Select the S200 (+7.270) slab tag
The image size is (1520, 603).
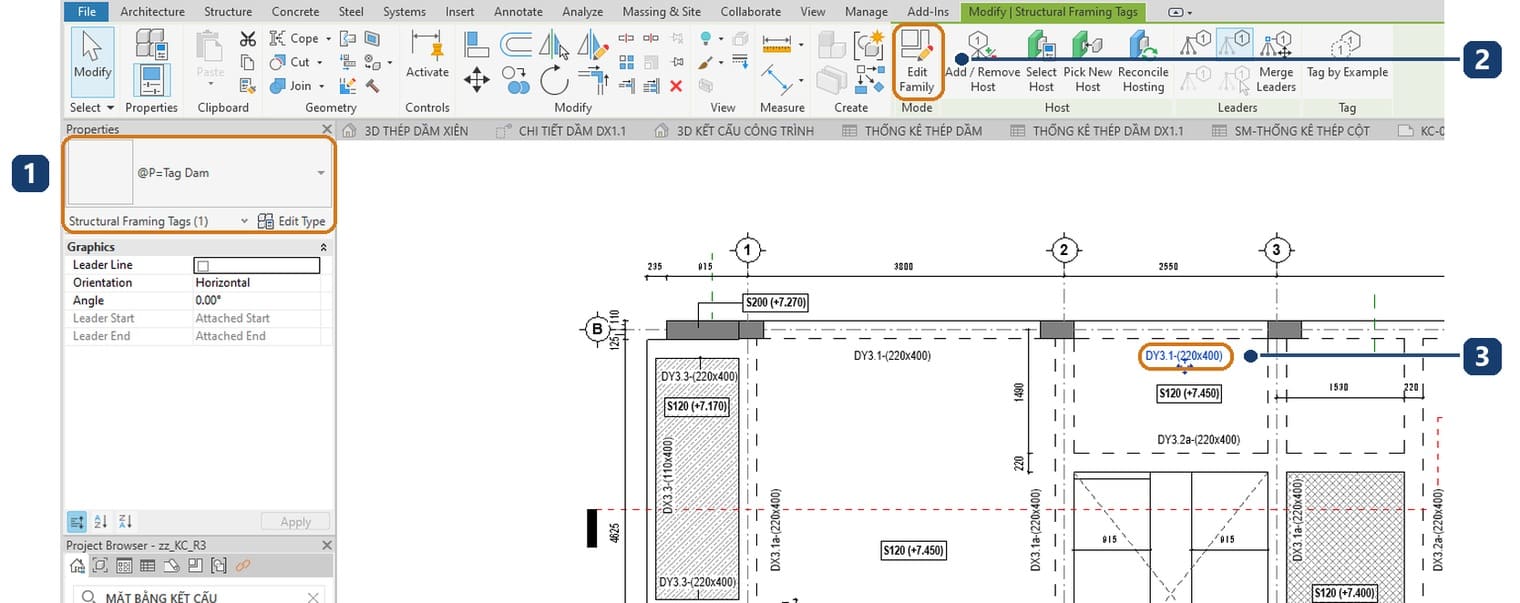point(775,302)
